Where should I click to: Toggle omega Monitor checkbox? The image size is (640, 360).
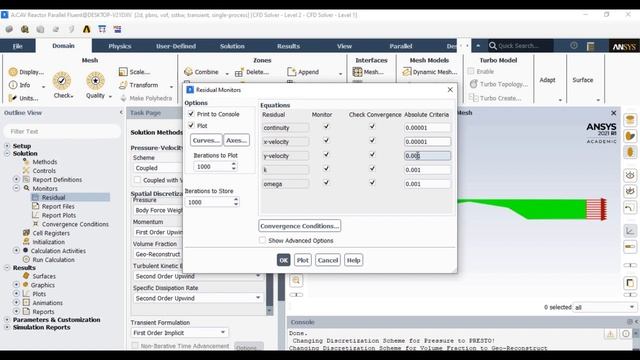[326, 183]
